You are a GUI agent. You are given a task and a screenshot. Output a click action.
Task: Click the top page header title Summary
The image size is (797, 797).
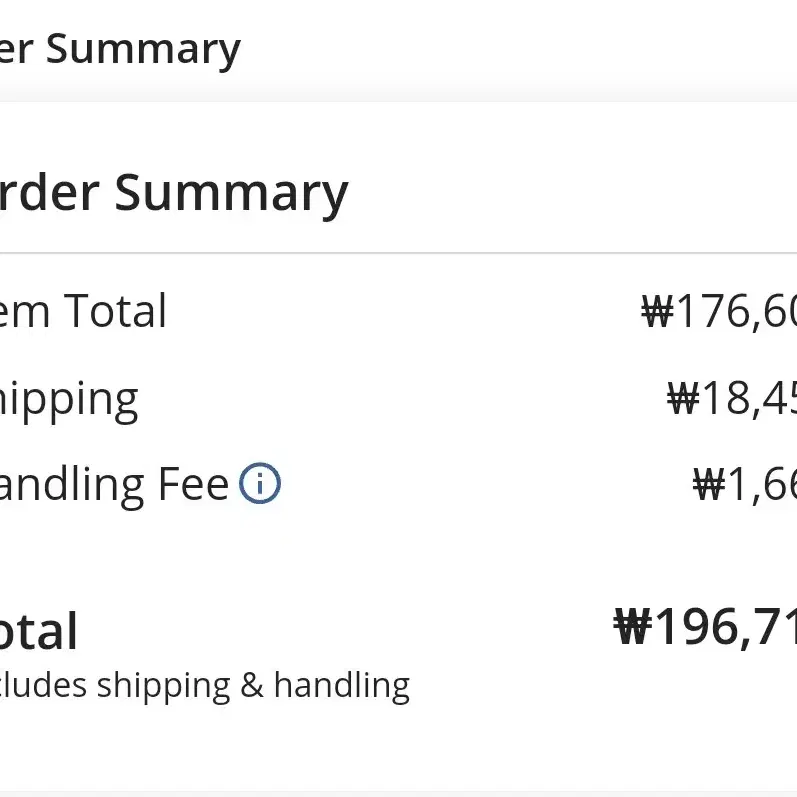pos(119,50)
